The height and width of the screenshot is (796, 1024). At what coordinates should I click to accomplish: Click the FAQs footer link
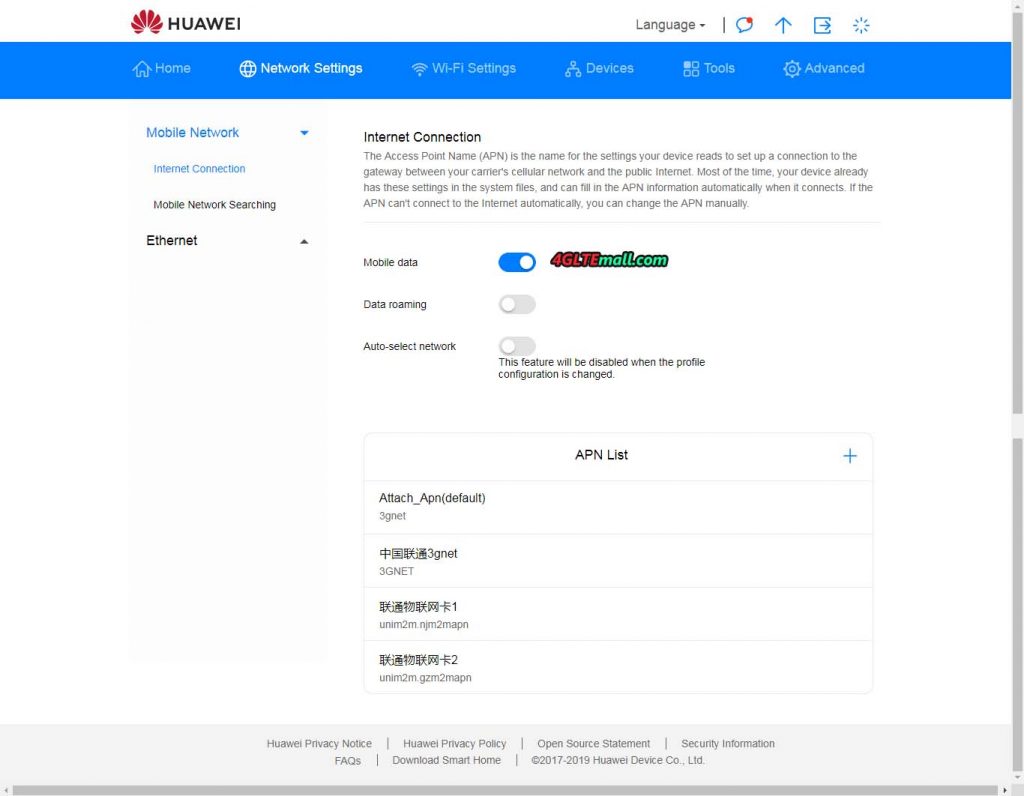click(348, 760)
